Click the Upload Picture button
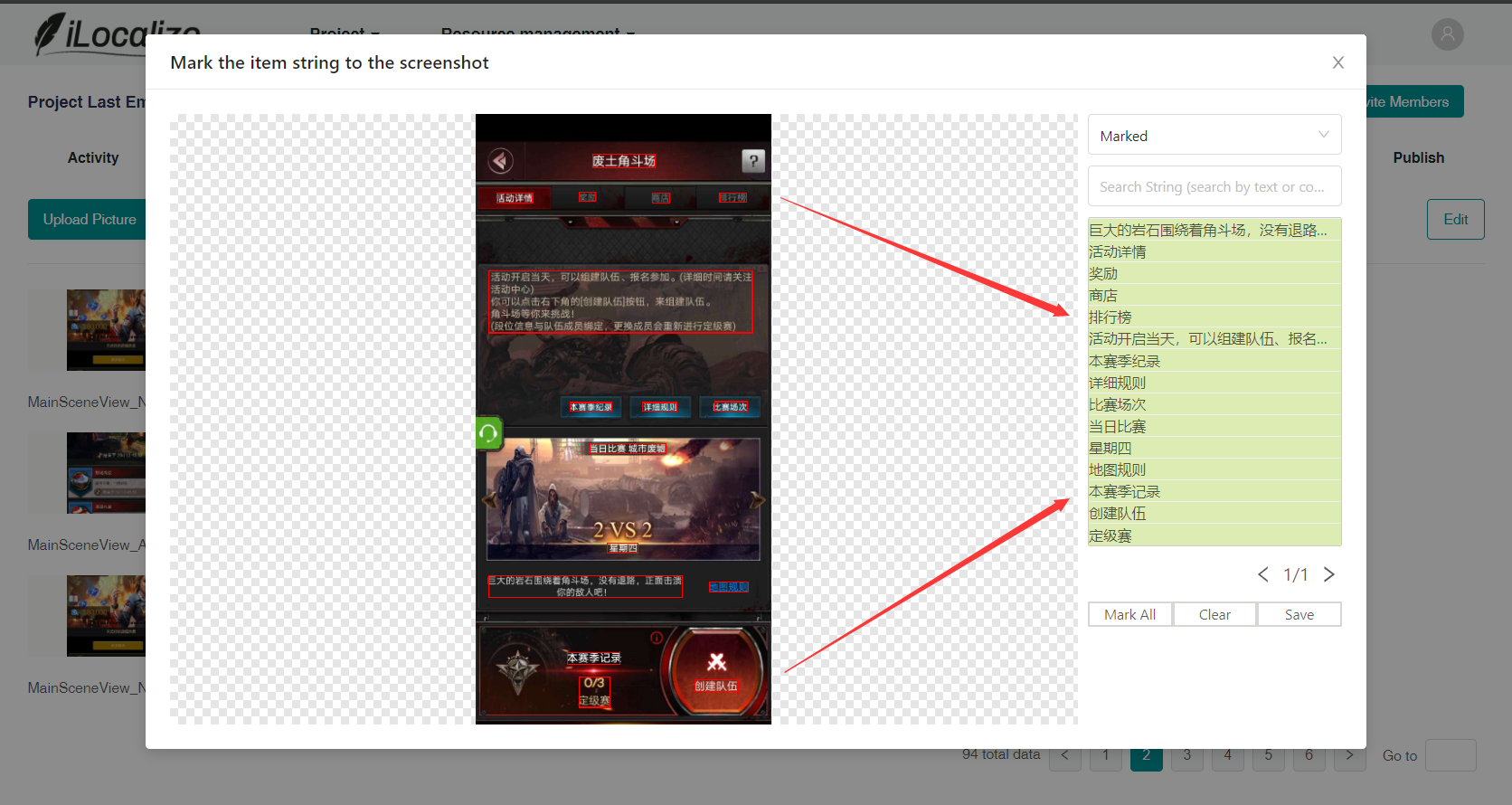This screenshot has height=805, width=1512. (x=88, y=219)
